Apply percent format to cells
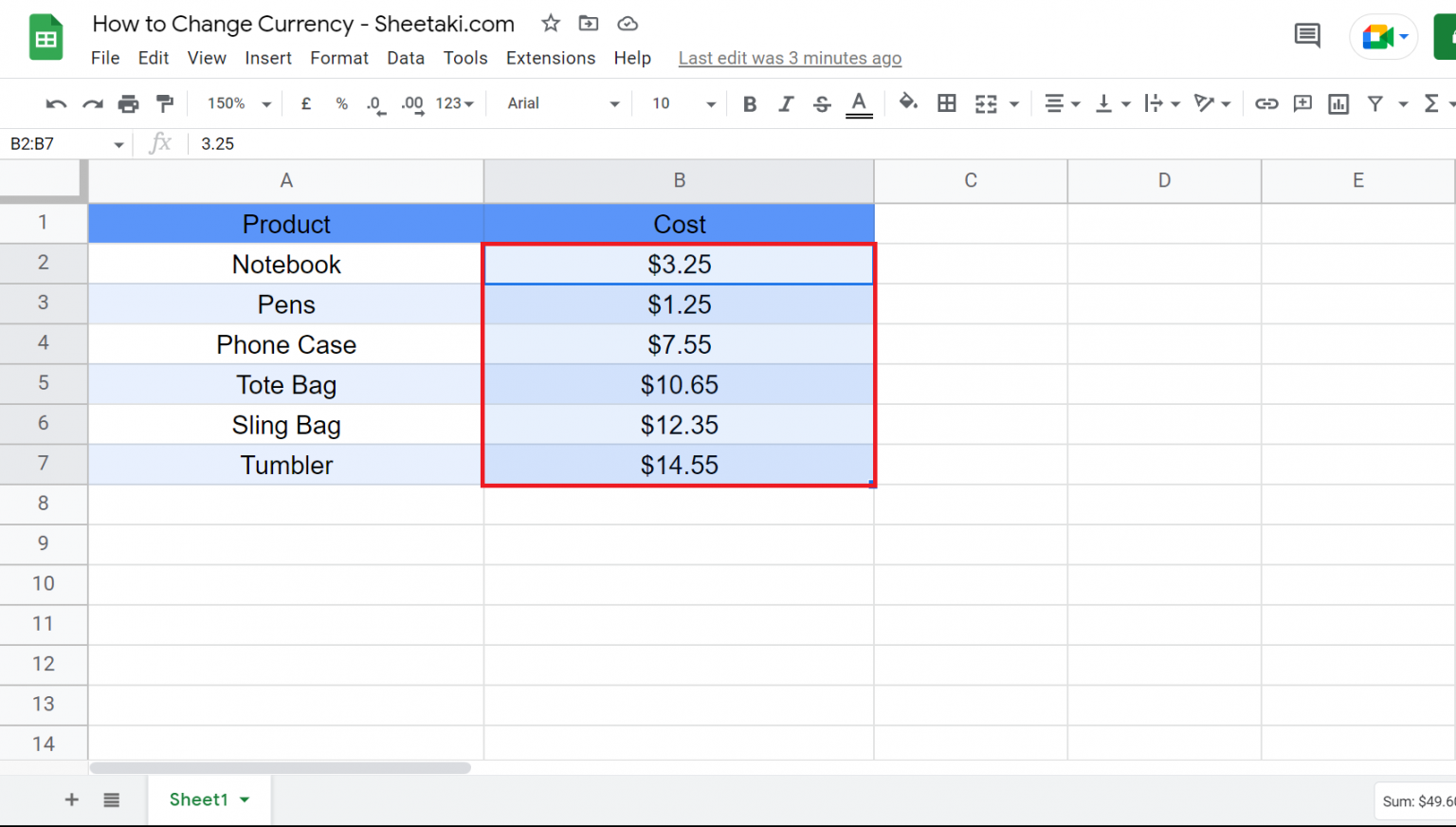The height and width of the screenshot is (827, 1456). tap(341, 103)
